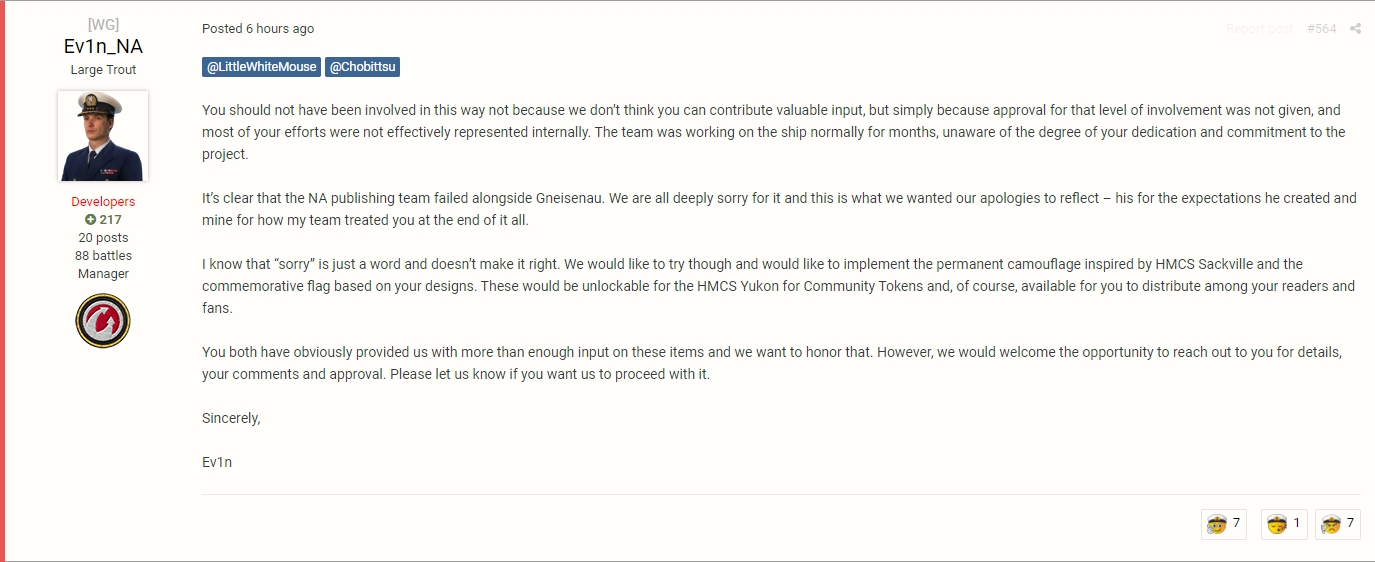Click the Developers group label
Viewport: 1375px width, 562px height.
[103, 202]
